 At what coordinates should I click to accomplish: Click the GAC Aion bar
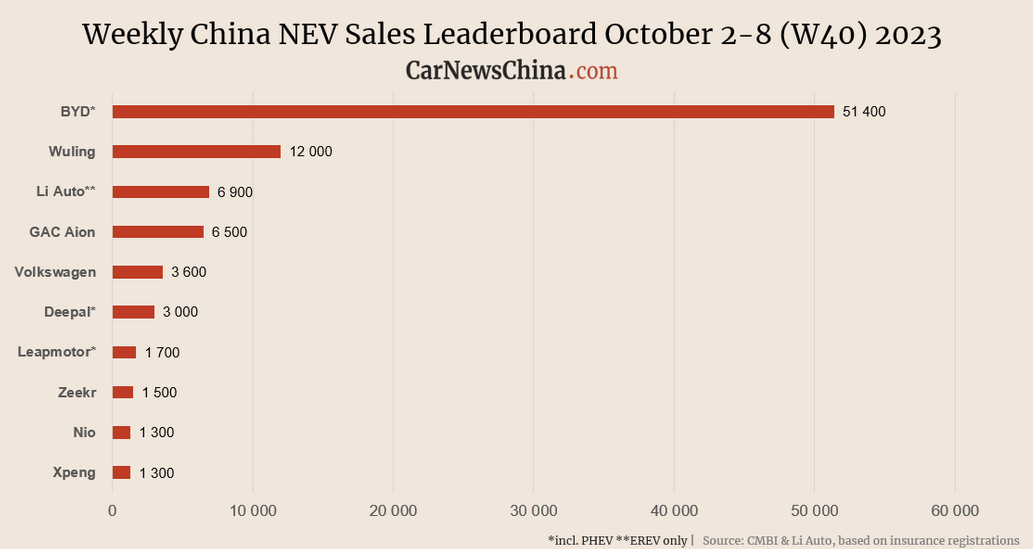pyautogui.click(x=158, y=232)
